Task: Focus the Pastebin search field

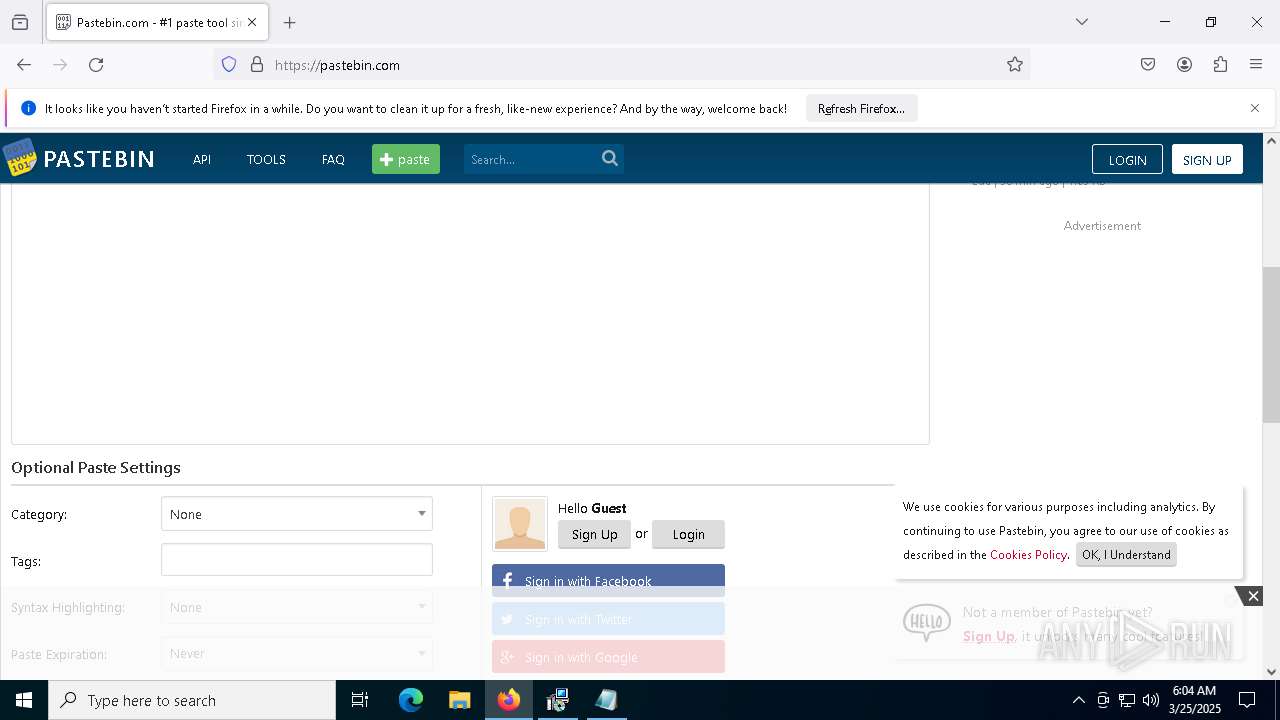Action: point(531,159)
